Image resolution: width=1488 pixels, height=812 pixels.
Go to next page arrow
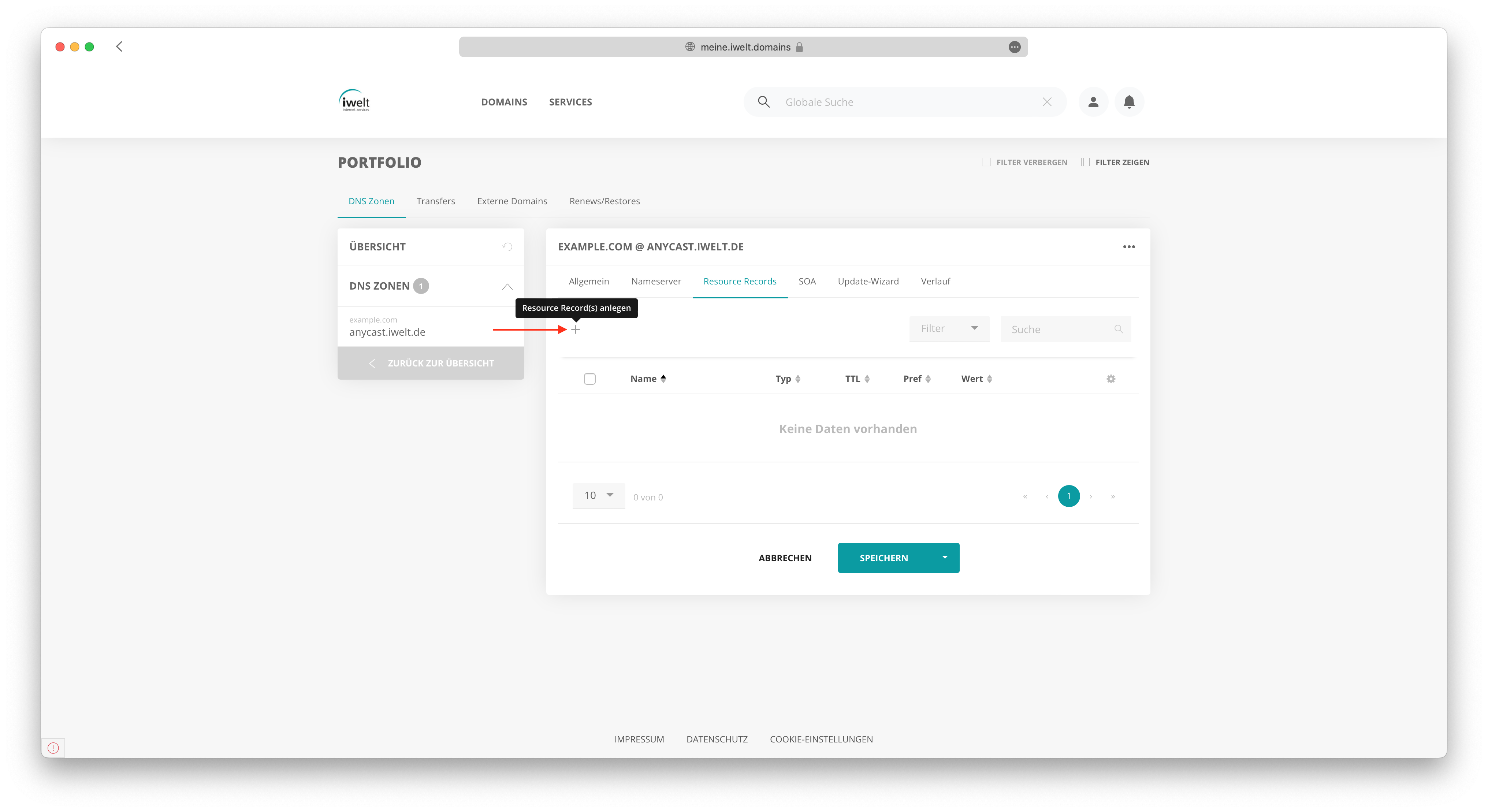[x=1091, y=496]
